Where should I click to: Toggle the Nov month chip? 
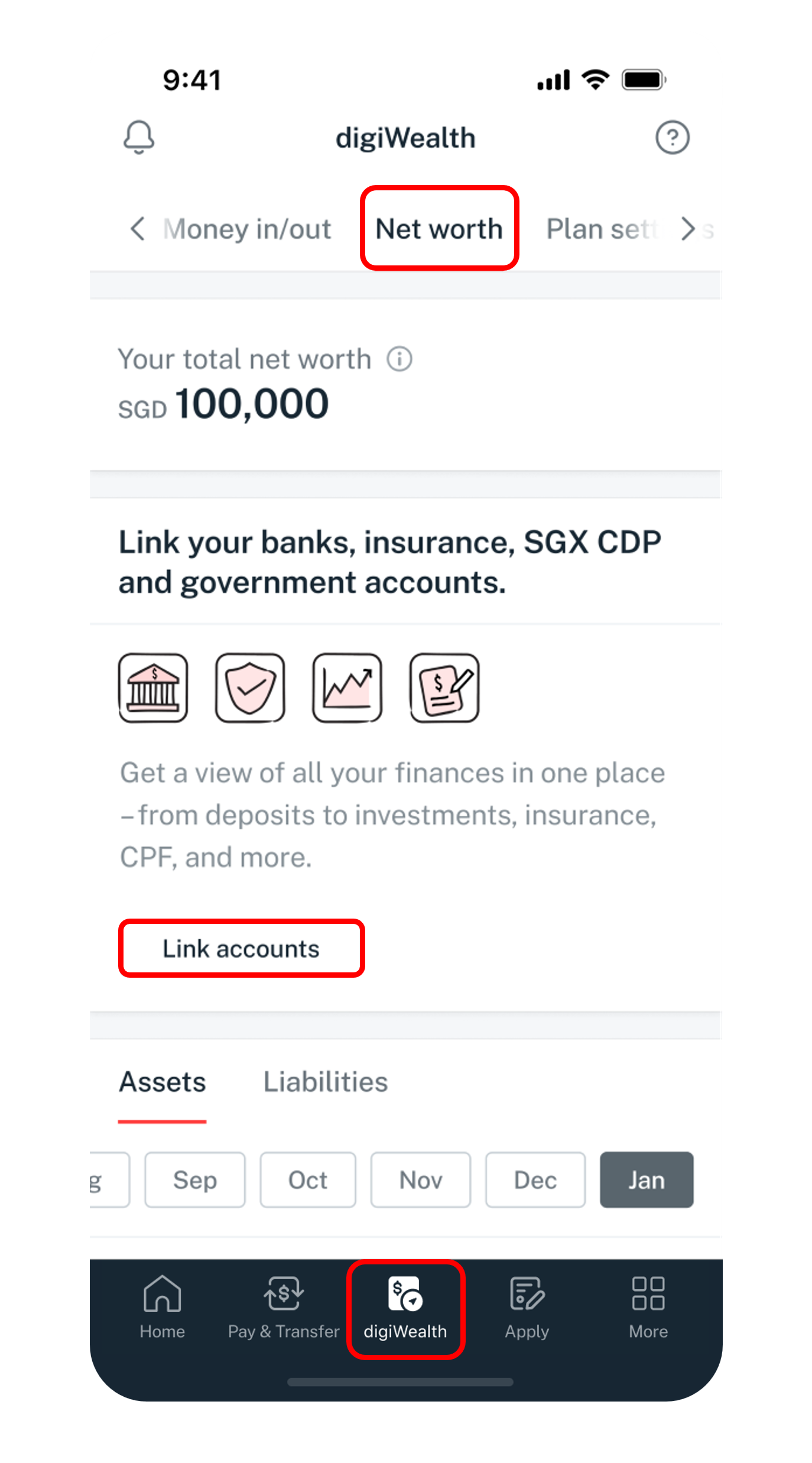(420, 1179)
